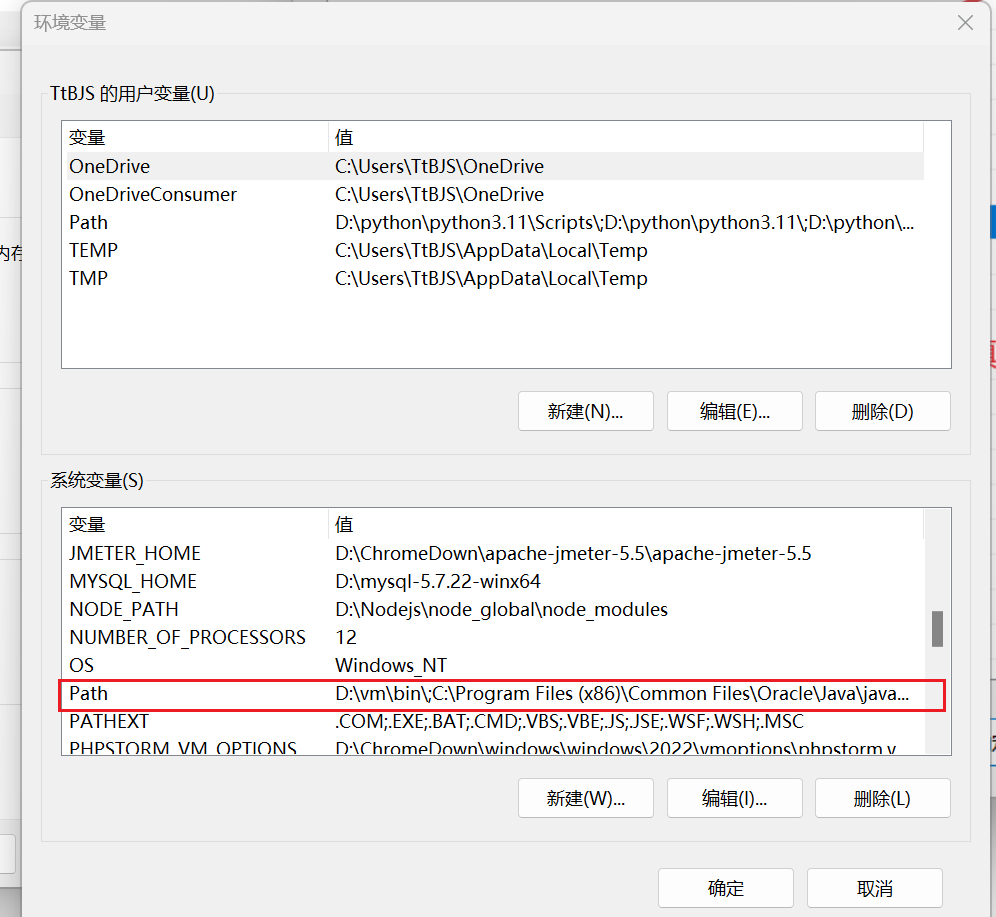
Task: Click the 值 column header in system variables
Action: [626, 525]
